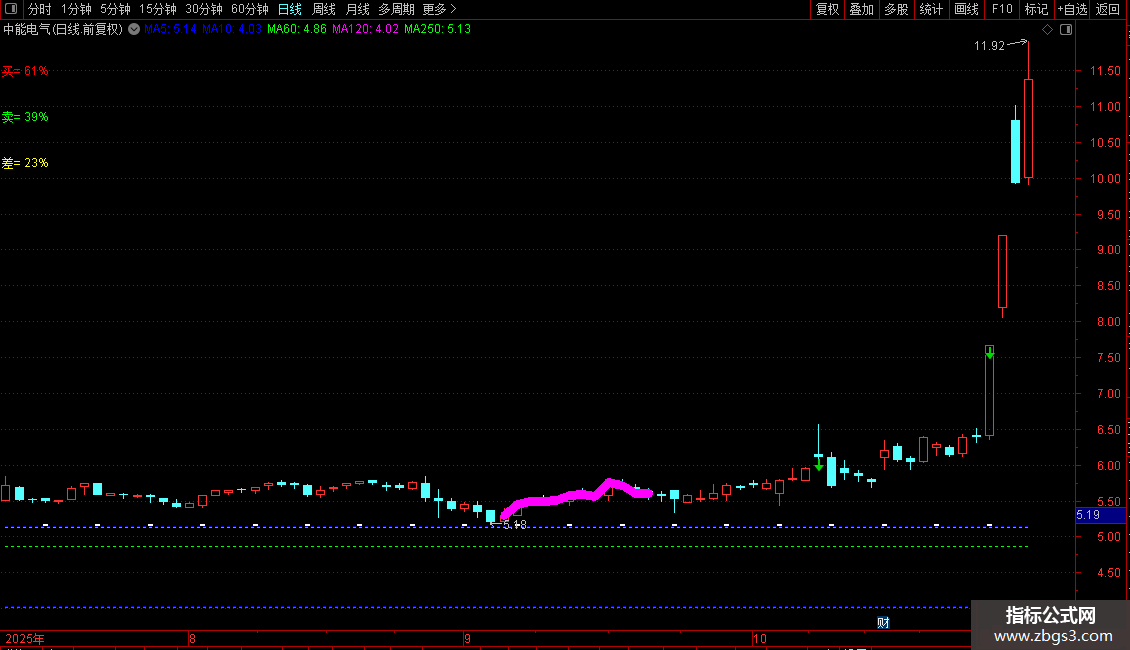The width and height of the screenshot is (1130, 650).
Task: Click the cyan candle near 10.50
Action: click(1015, 151)
